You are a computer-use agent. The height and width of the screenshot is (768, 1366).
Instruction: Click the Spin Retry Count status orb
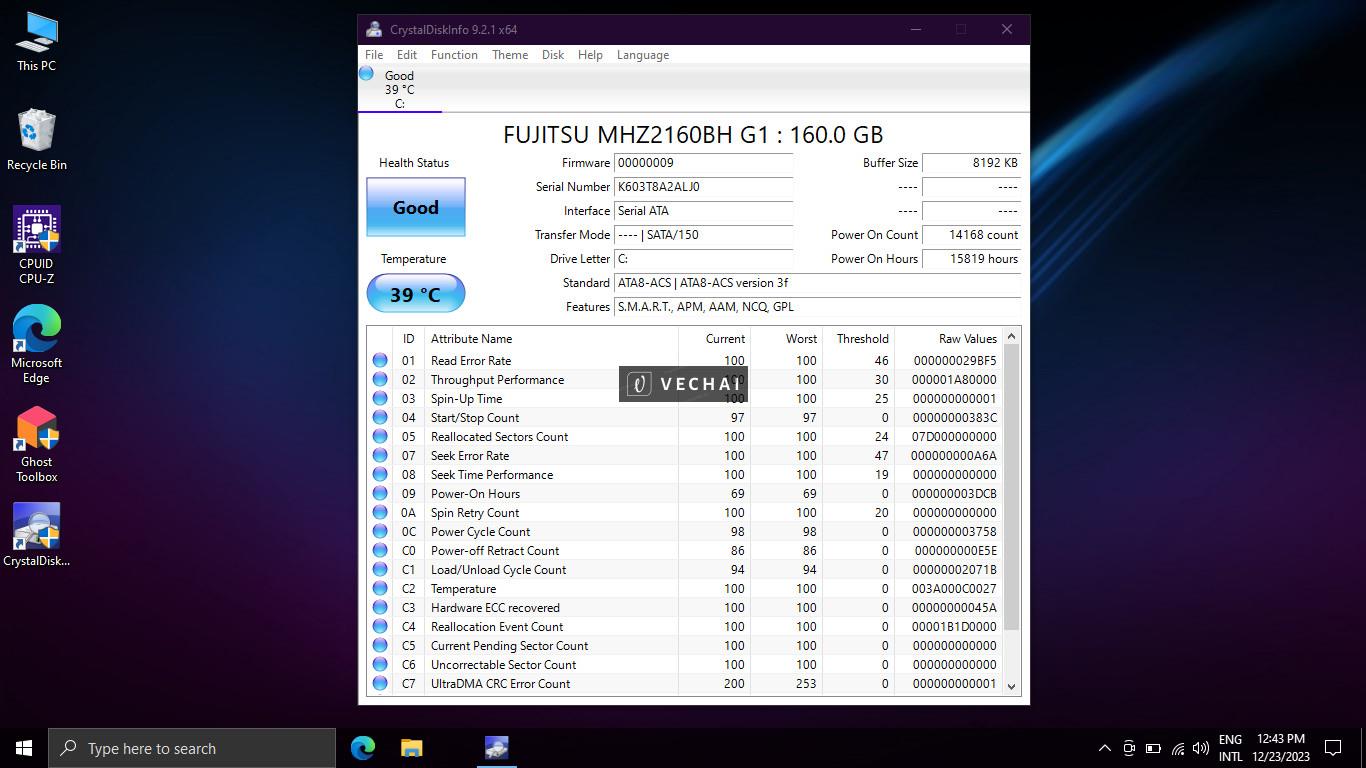(x=380, y=513)
